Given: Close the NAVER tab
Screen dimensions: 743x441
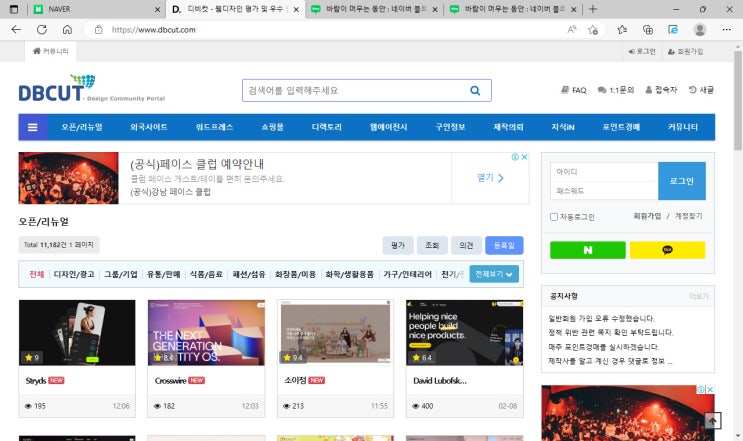Looking at the screenshot, I should pyautogui.click(x=157, y=9).
